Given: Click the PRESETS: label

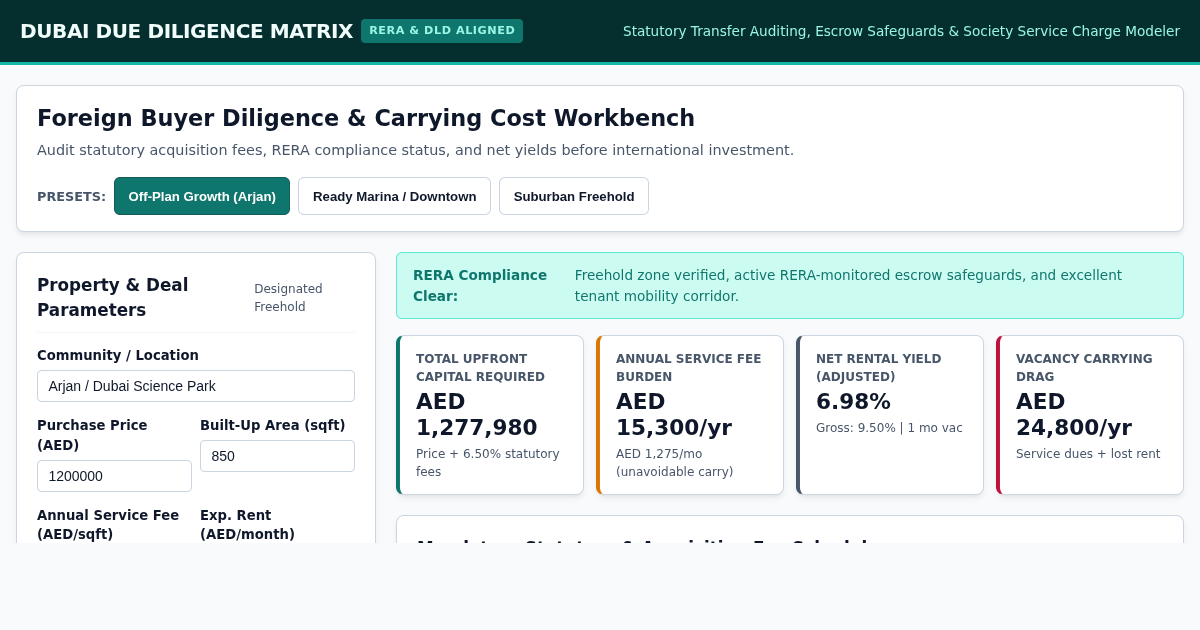Looking at the screenshot, I should 71,196.
